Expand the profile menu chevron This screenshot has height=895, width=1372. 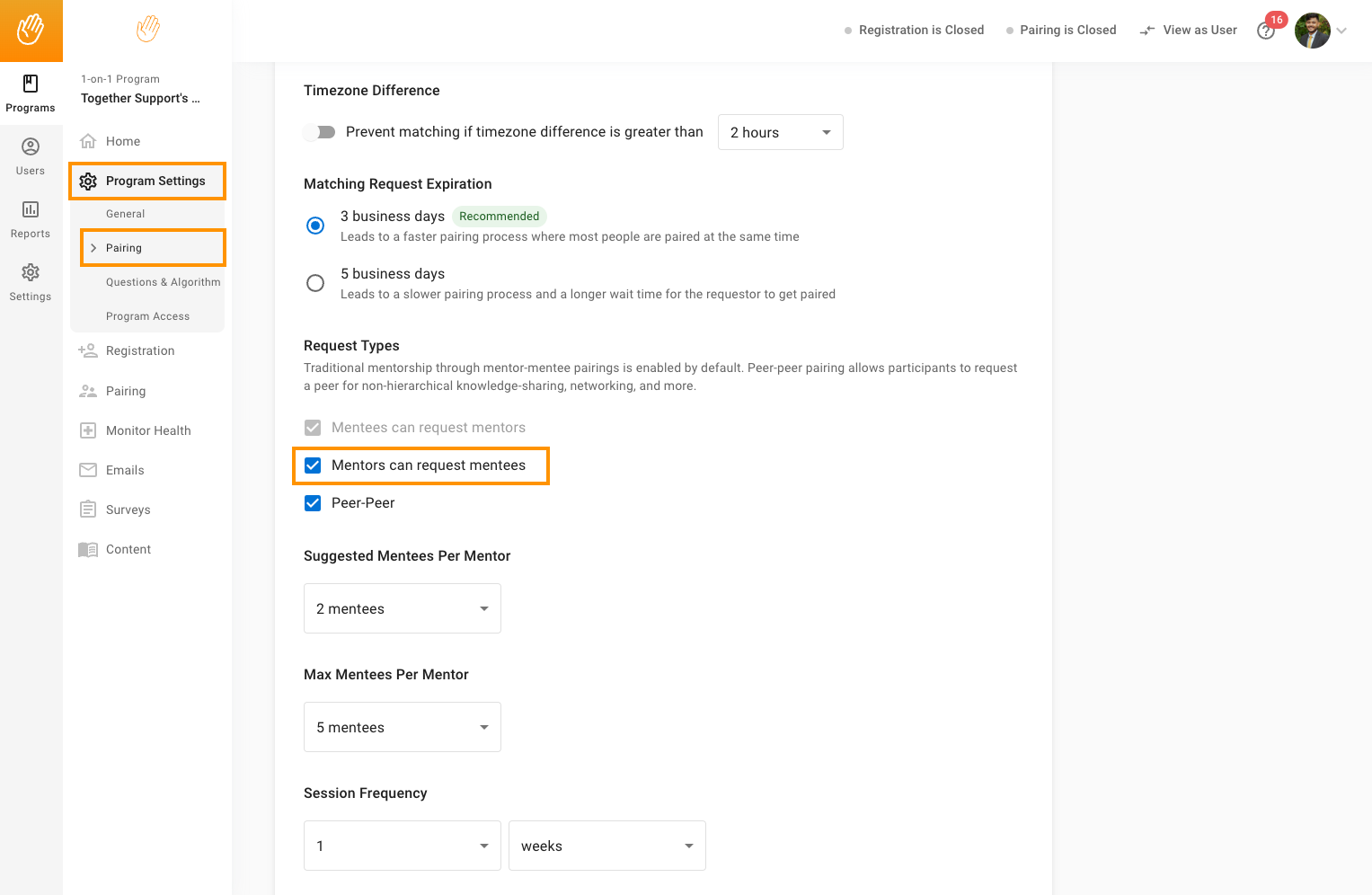(x=1341, y=31)
